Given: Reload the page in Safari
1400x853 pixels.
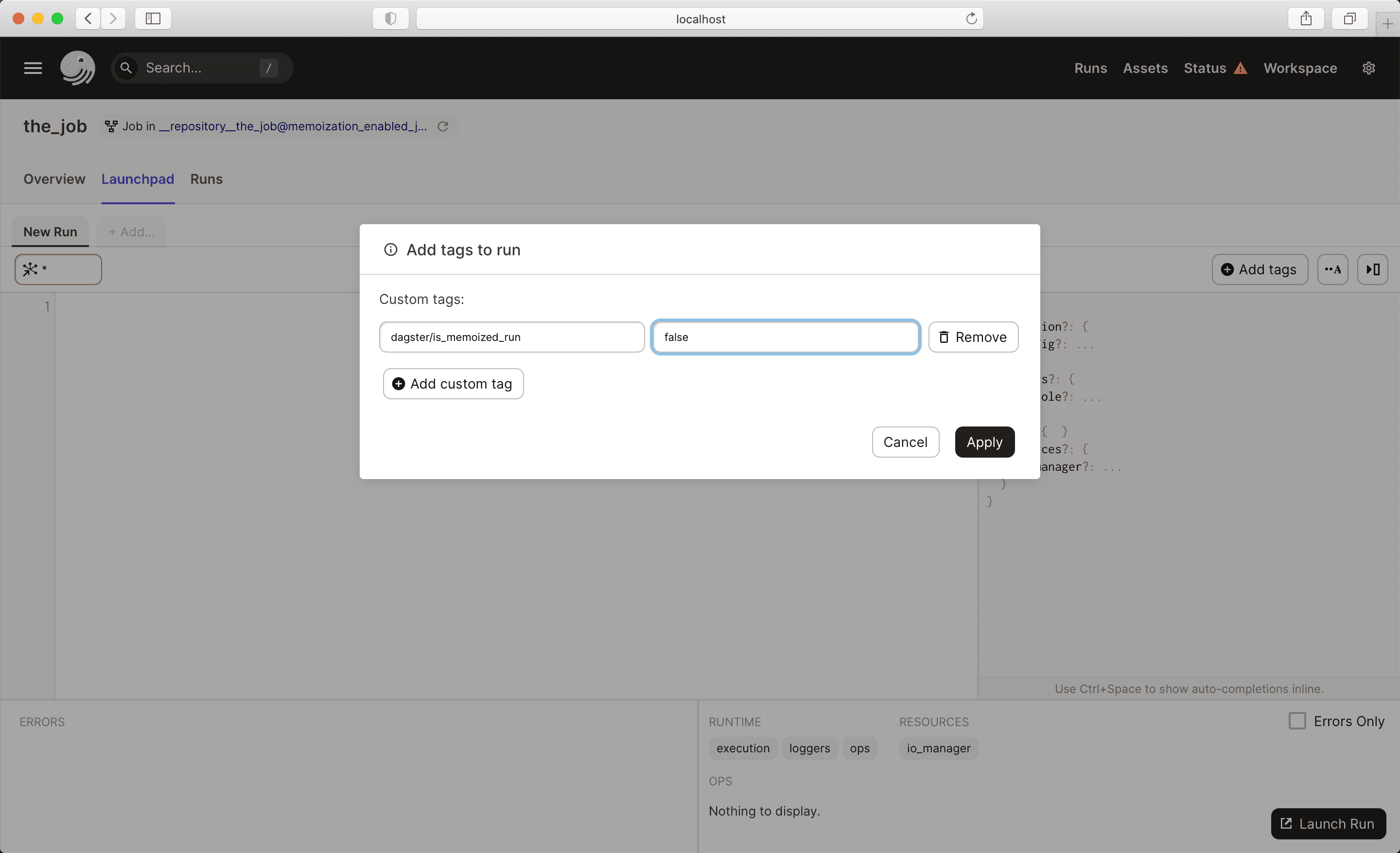Looking at the screenshot, I should click(972, 18).
